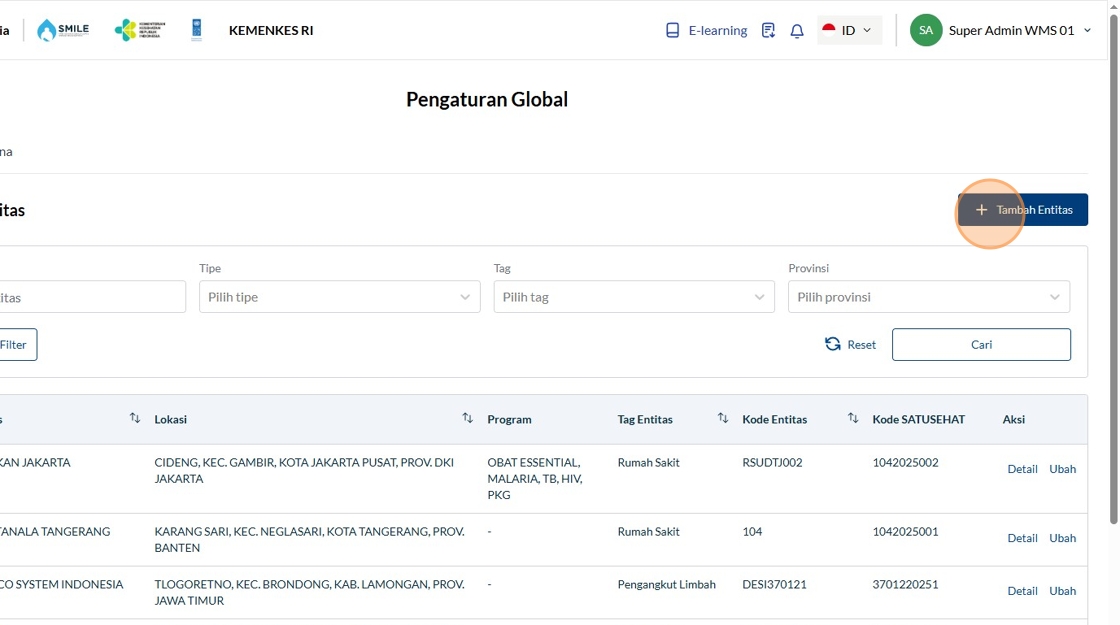Expand the Pilih tipe dropdown
1120x625 pixels.
[x=339, y=297]
